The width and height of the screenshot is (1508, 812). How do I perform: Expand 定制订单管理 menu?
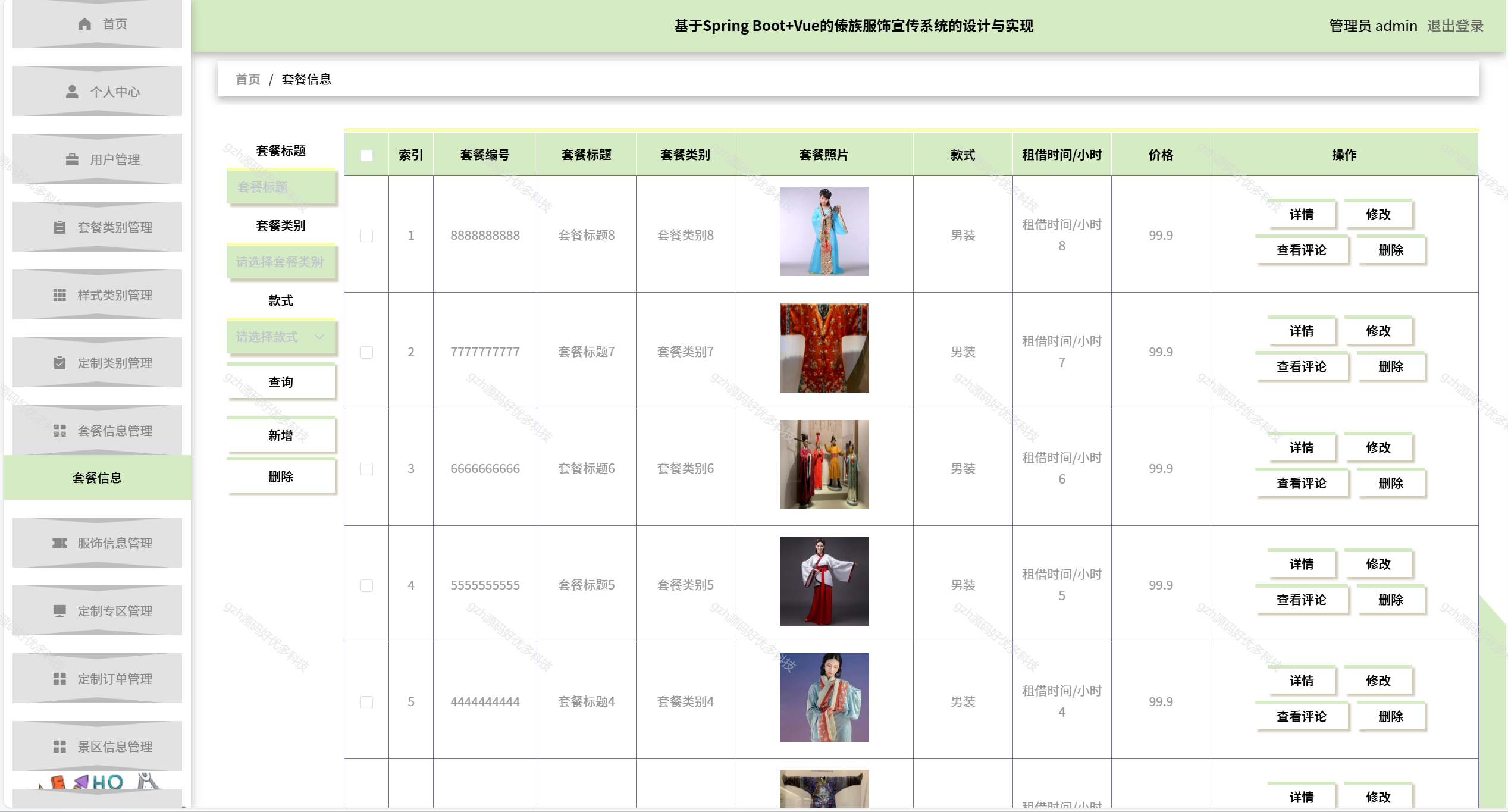(x=97, y=679)
